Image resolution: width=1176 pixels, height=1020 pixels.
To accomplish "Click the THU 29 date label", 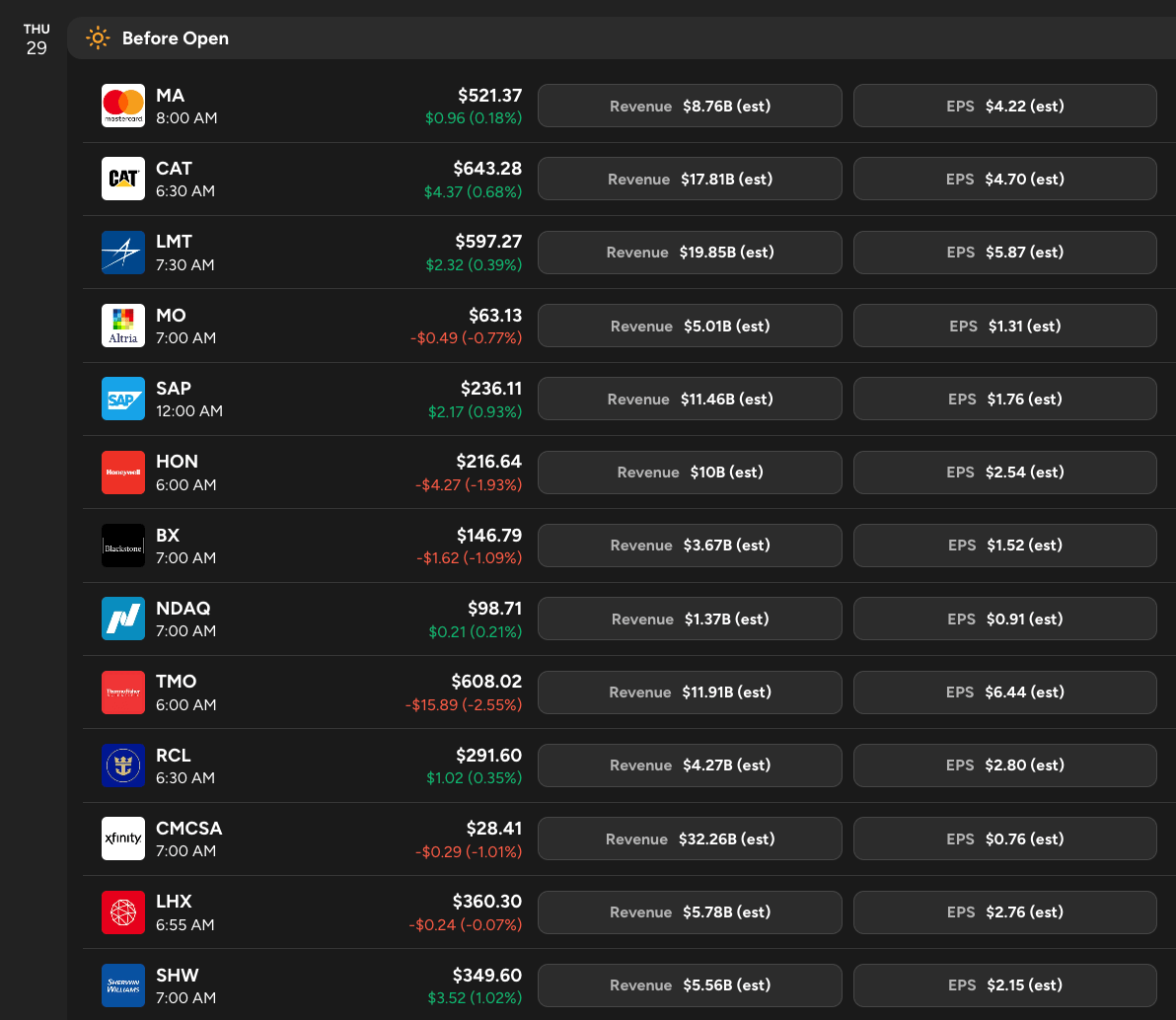I will point(36,39).
